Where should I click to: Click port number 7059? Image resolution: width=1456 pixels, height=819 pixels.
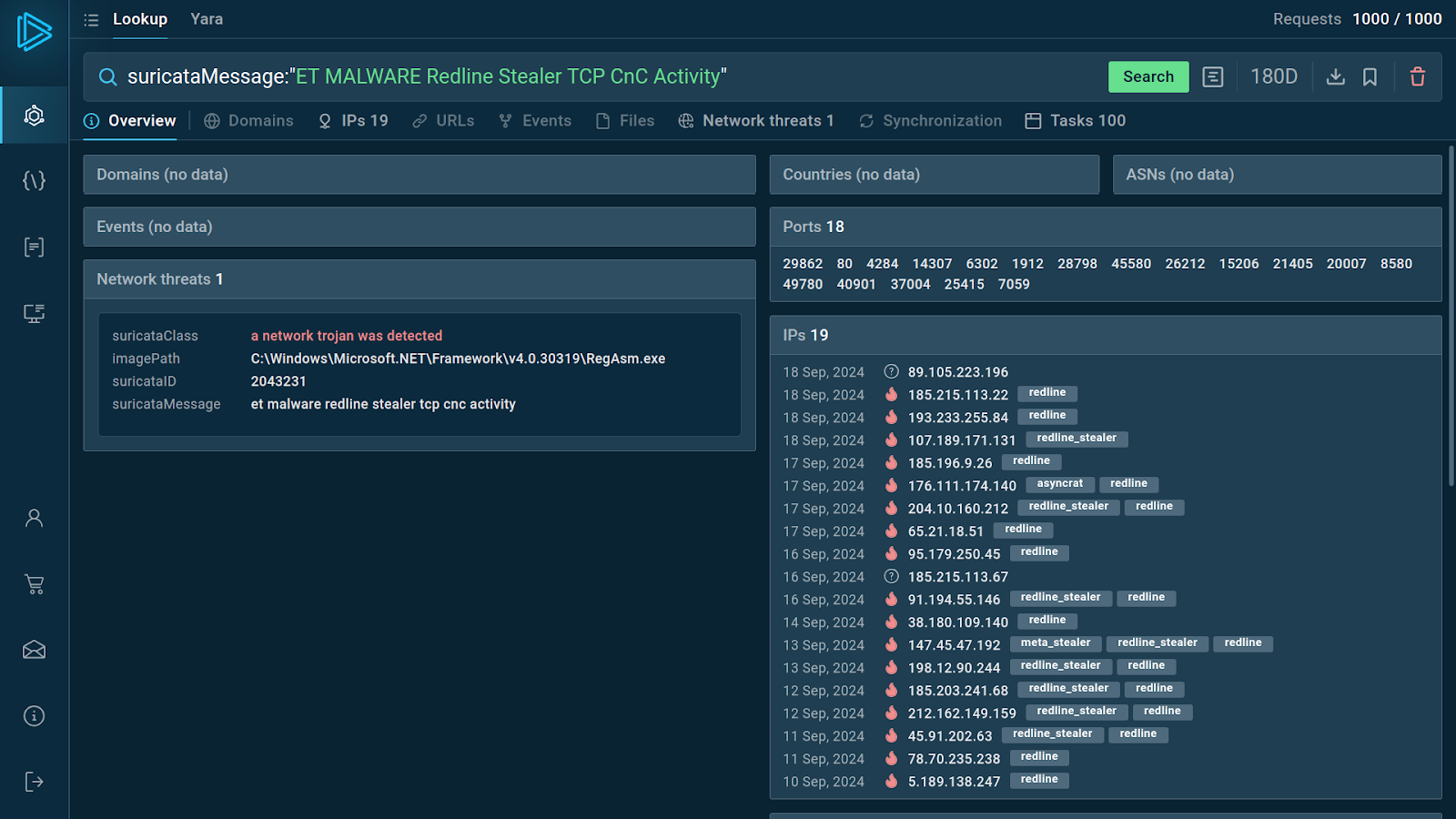tap(1014, 285)
